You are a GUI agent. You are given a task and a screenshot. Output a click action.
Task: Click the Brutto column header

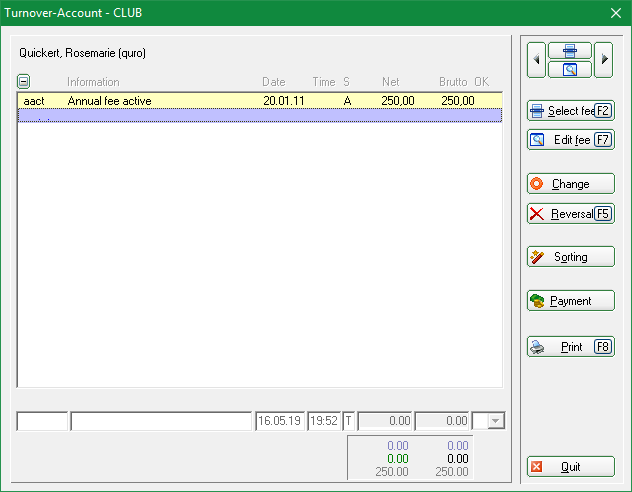[x=453, y=82]
